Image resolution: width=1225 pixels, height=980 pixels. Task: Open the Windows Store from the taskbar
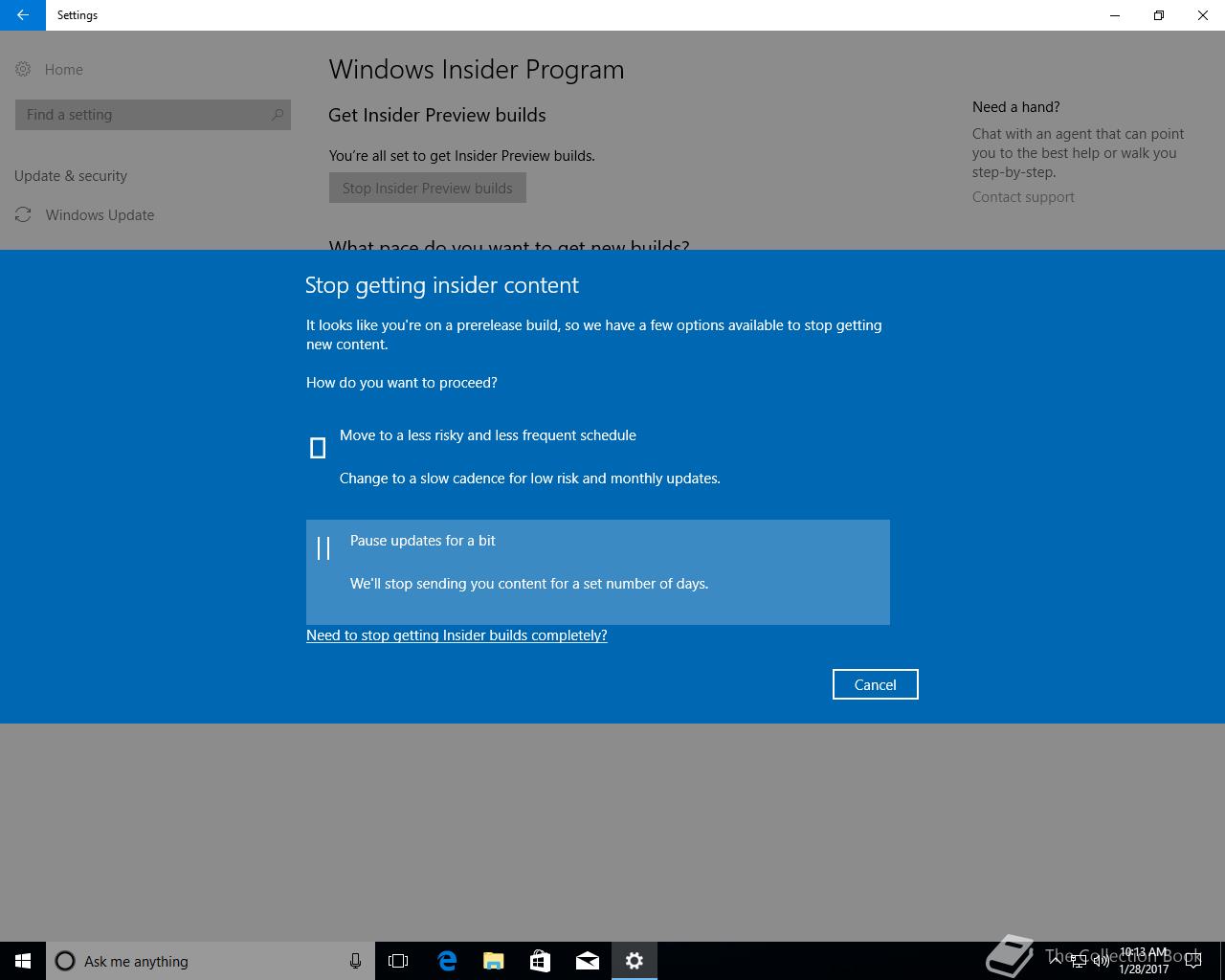pos(540,961)
